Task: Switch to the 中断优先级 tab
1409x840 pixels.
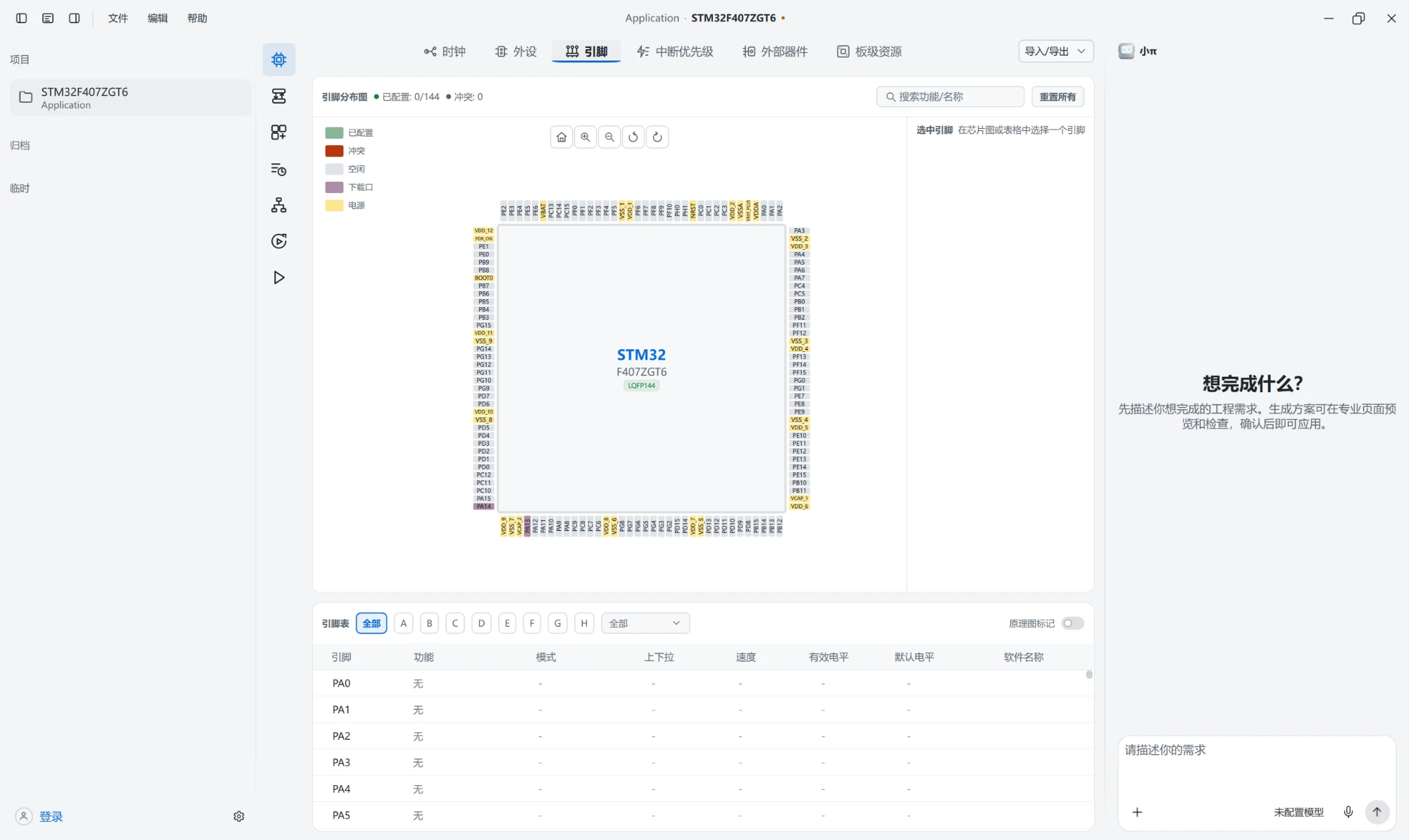Action: [x=675, y=51]
